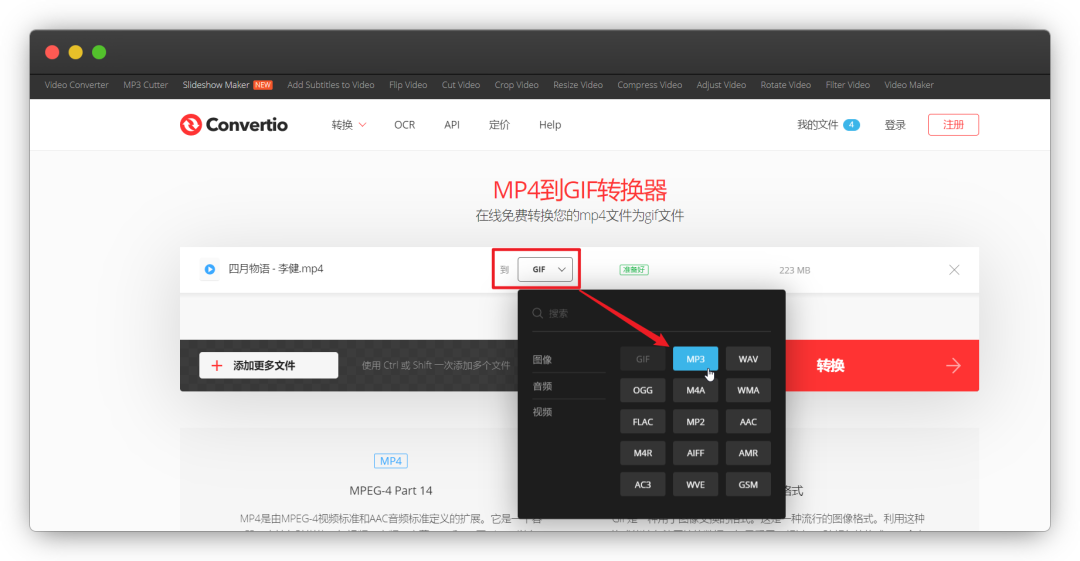
Task: Choose the AAC format
Action: pyautogui.click(x=748, y=422)
